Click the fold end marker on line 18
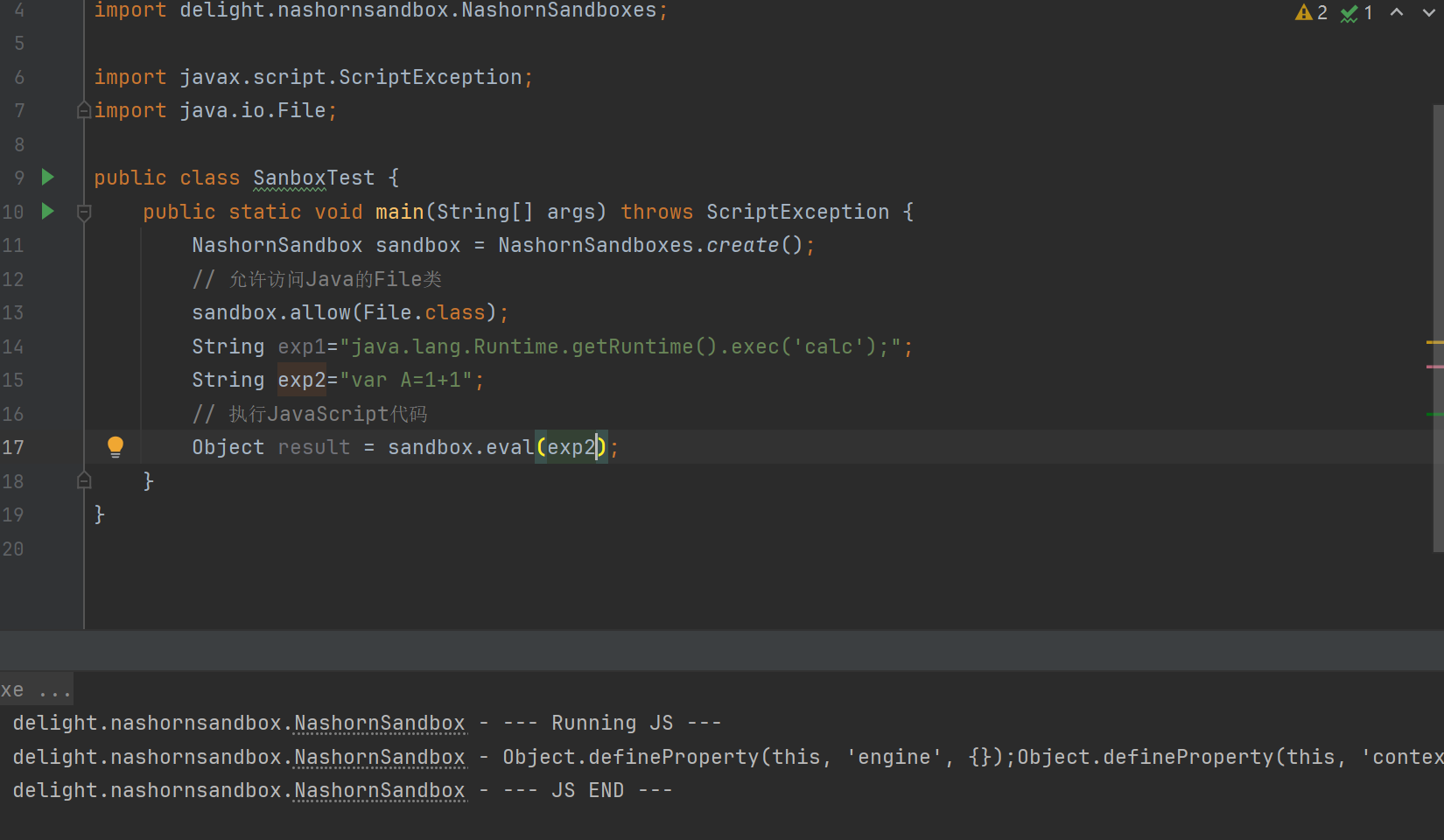 pos(84,480)
